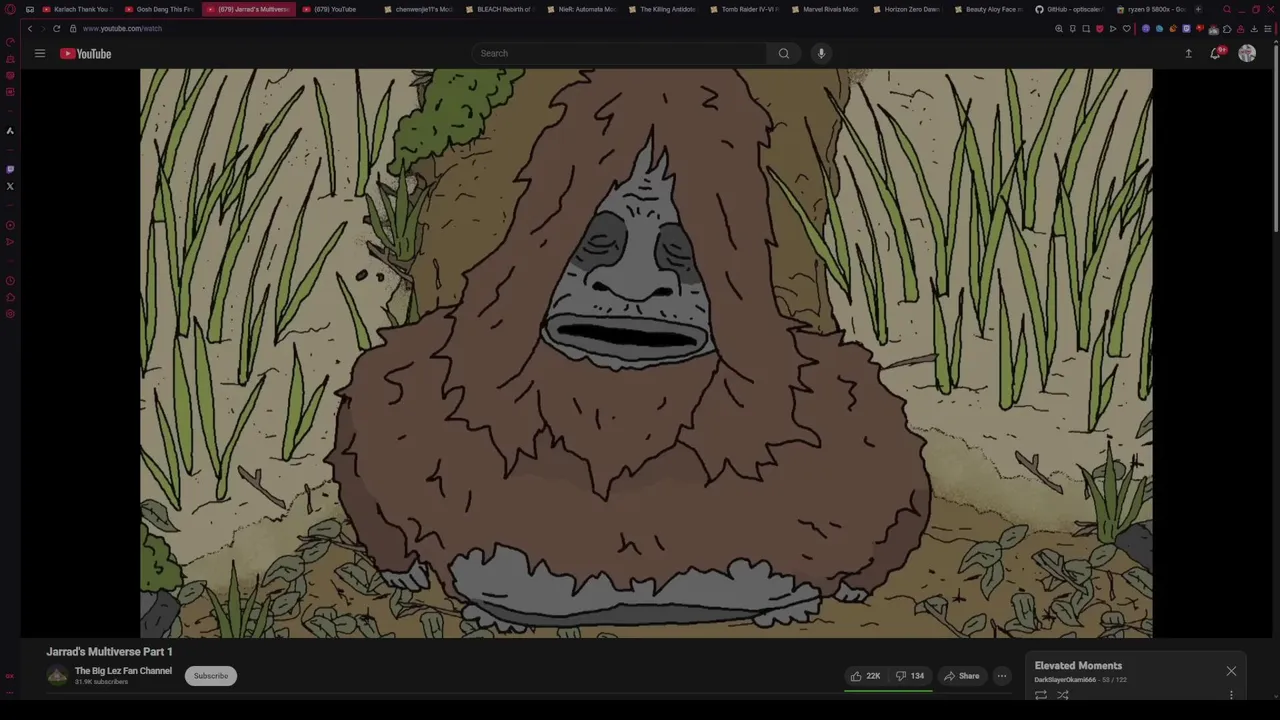Click the snapshot icon in address bar
Screen dimensions: 1280x720
point(1086,29)
